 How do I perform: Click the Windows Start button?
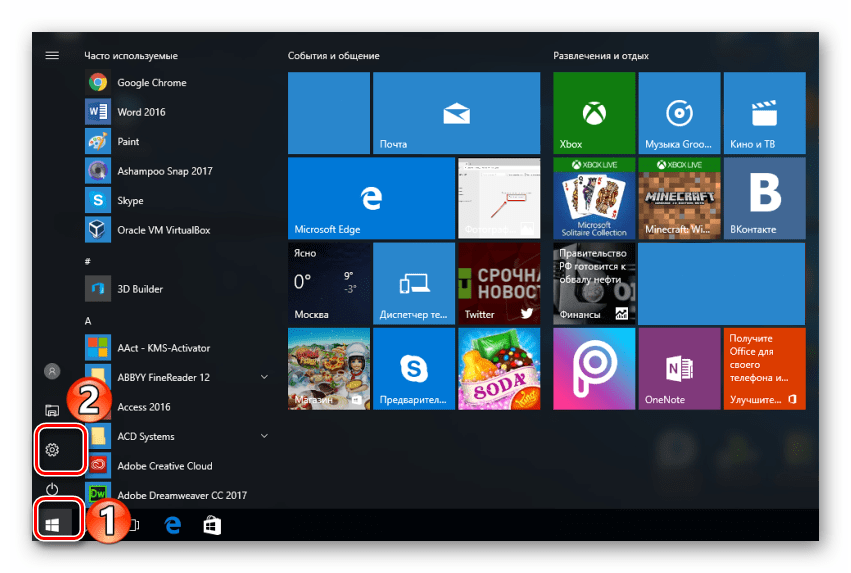click(x=53, y=523)
